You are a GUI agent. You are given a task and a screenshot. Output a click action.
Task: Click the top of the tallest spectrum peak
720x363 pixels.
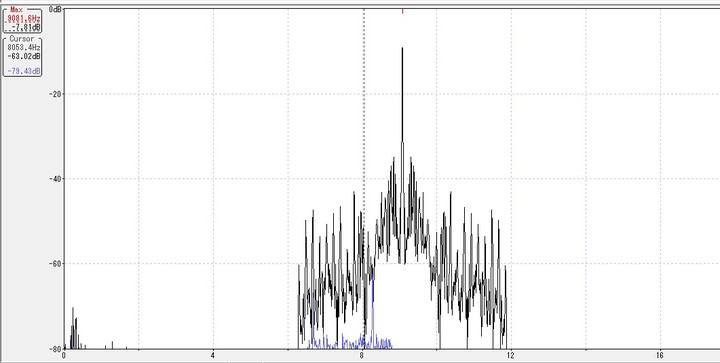tap(402, 48)
